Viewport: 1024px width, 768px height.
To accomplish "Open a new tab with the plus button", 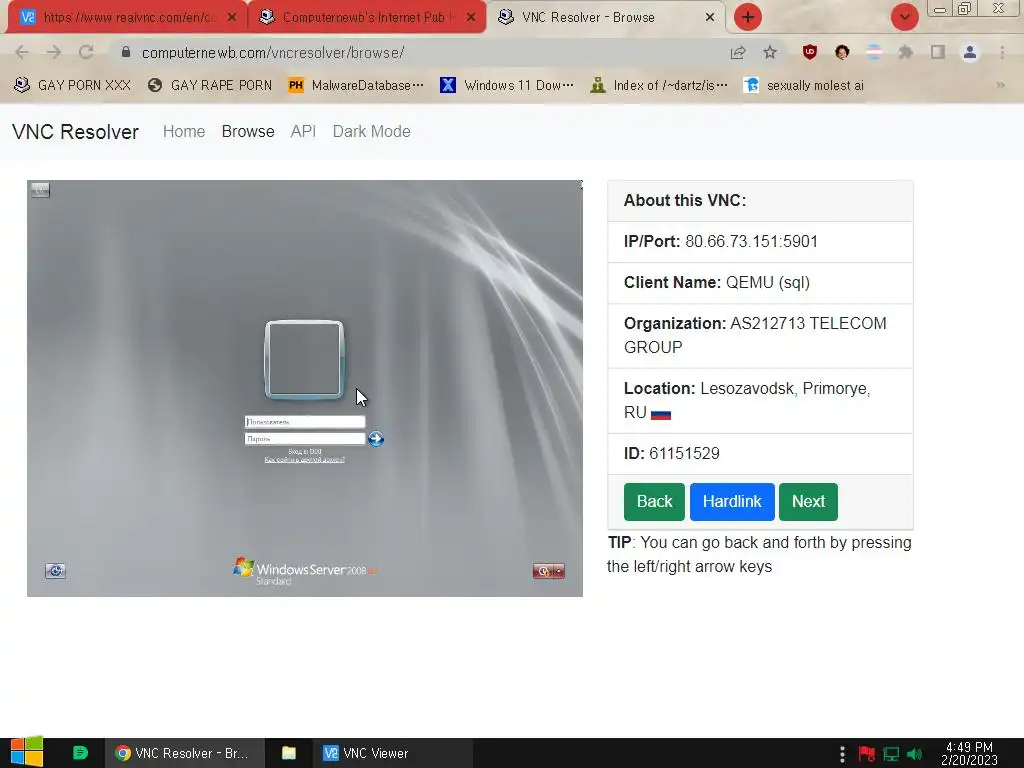I will click(x=748, y=17).
